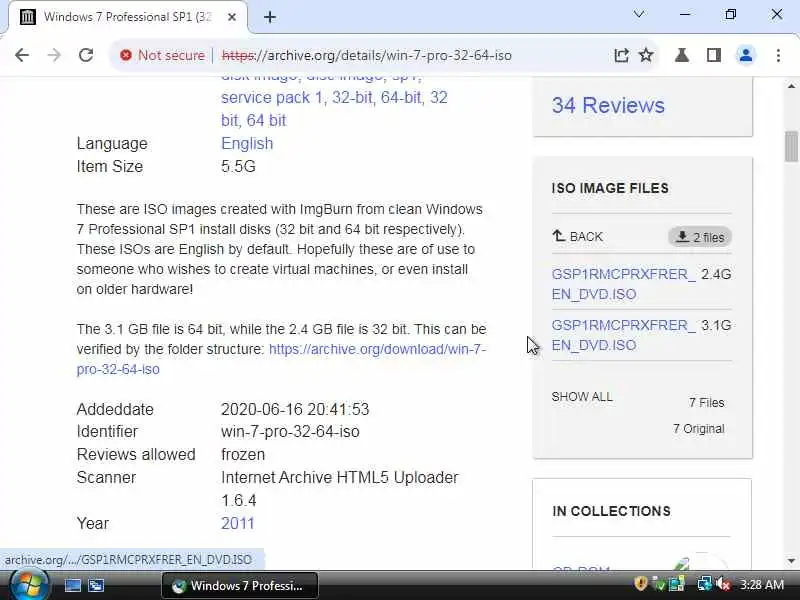Click the Not secure warning badge
The image size is (800, 600).
click(162, 55)
